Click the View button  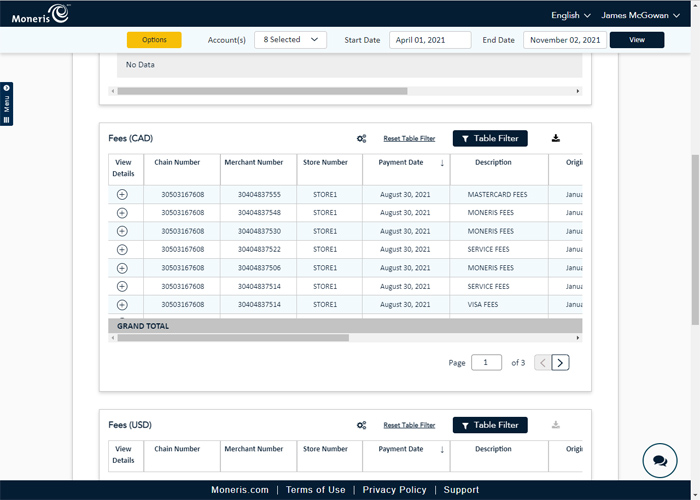(637, 40)
